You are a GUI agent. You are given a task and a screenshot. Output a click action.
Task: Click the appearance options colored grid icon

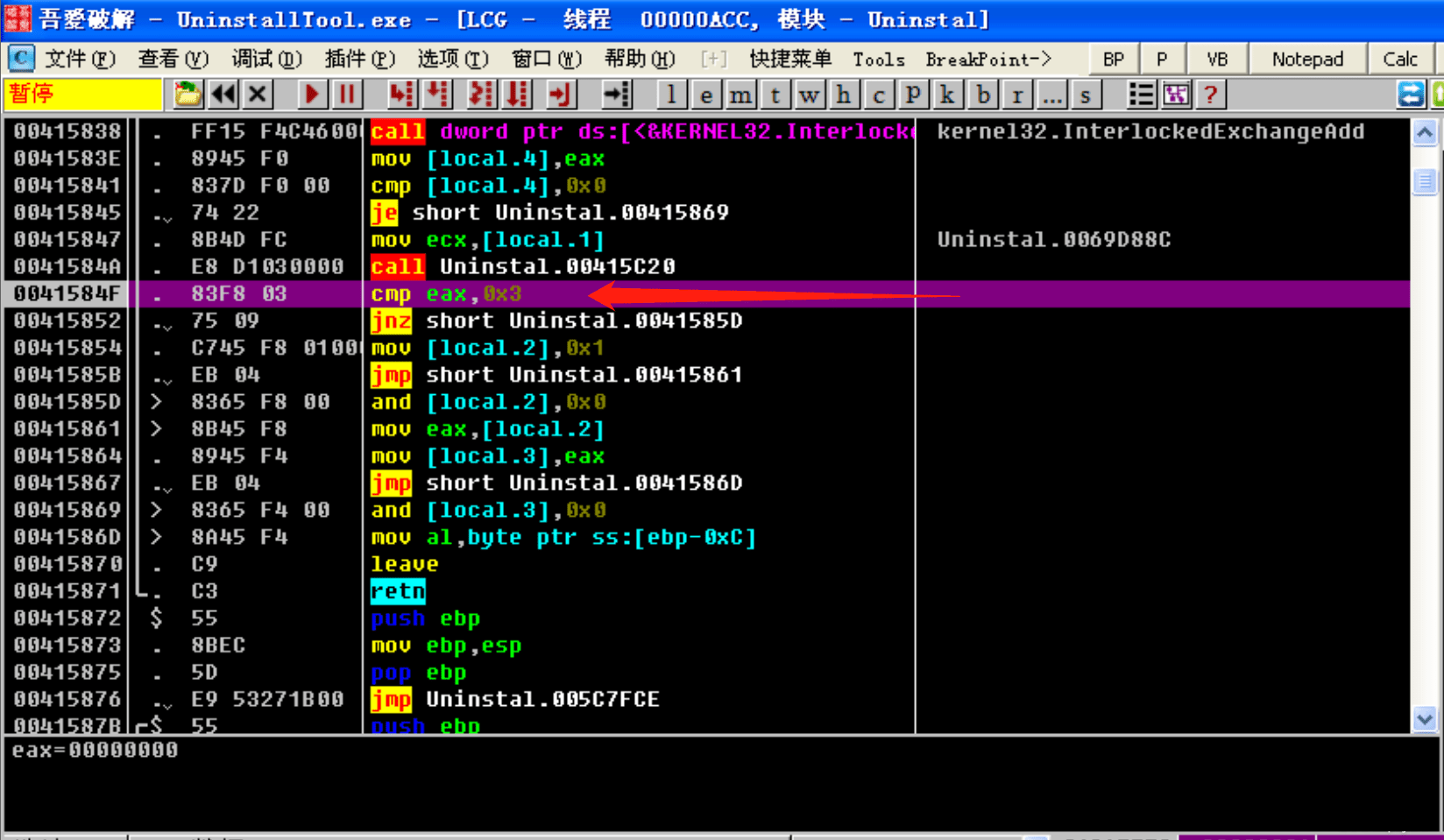1176,94
